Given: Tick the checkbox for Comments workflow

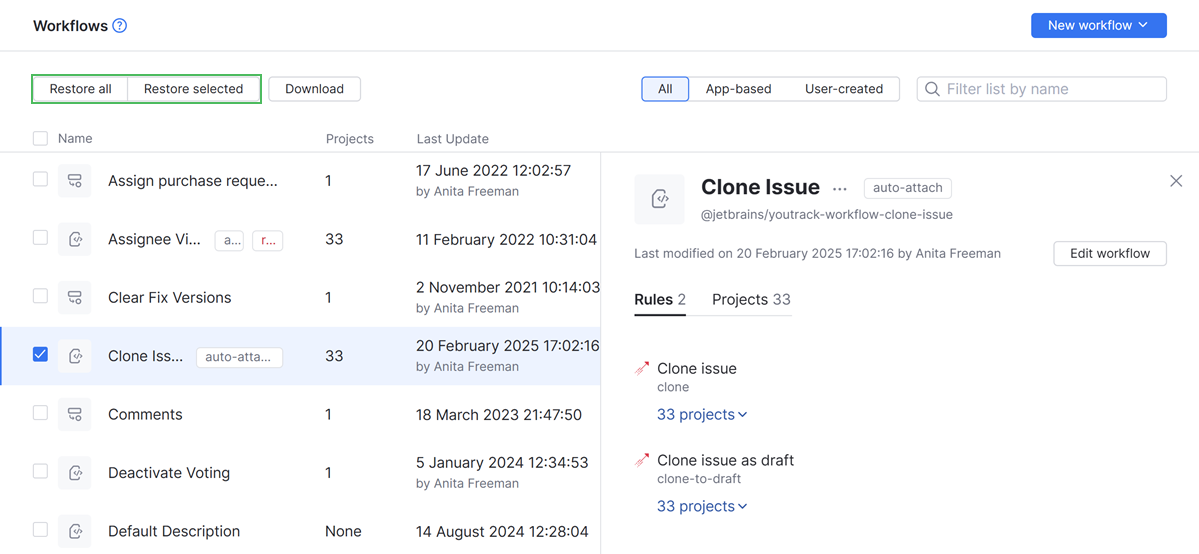Looking at the screenshot, I should click(40, 412).
